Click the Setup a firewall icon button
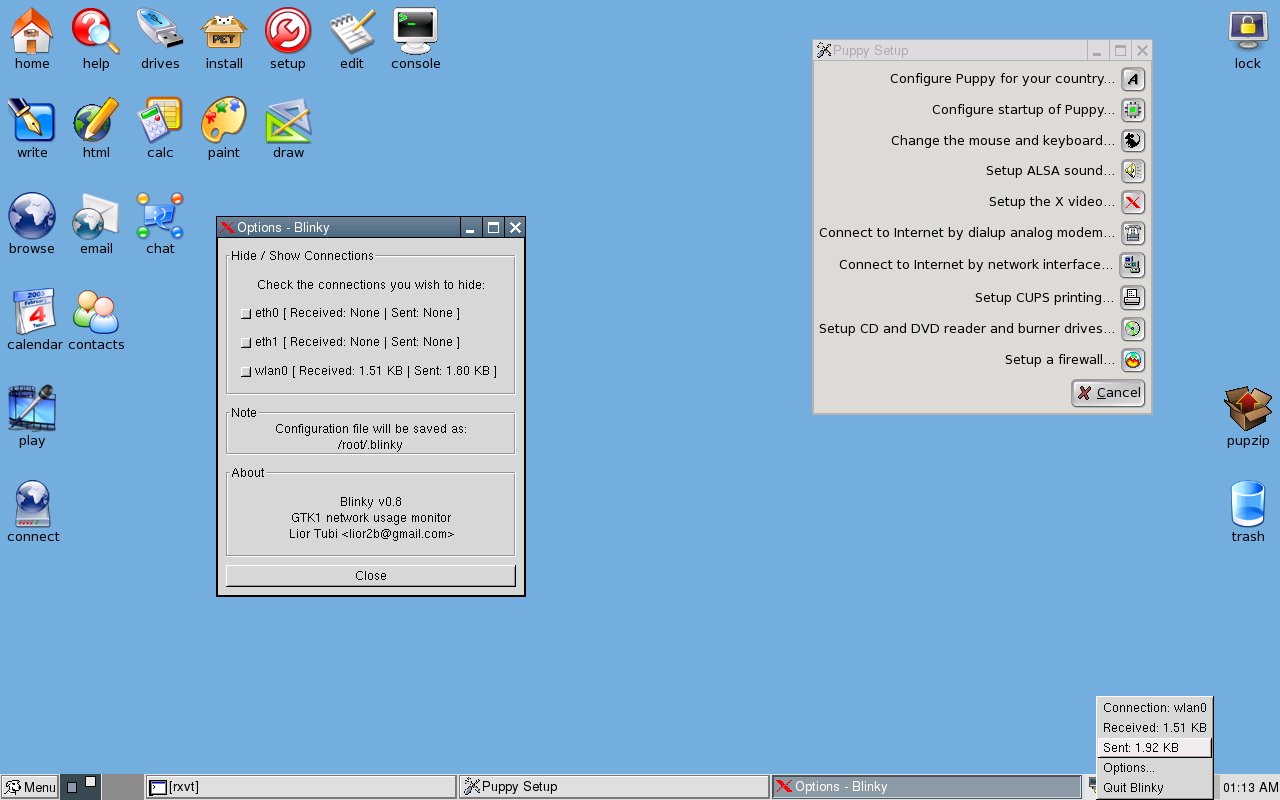This screenshot has width=1280, height=800. [x=1133, y=360]
